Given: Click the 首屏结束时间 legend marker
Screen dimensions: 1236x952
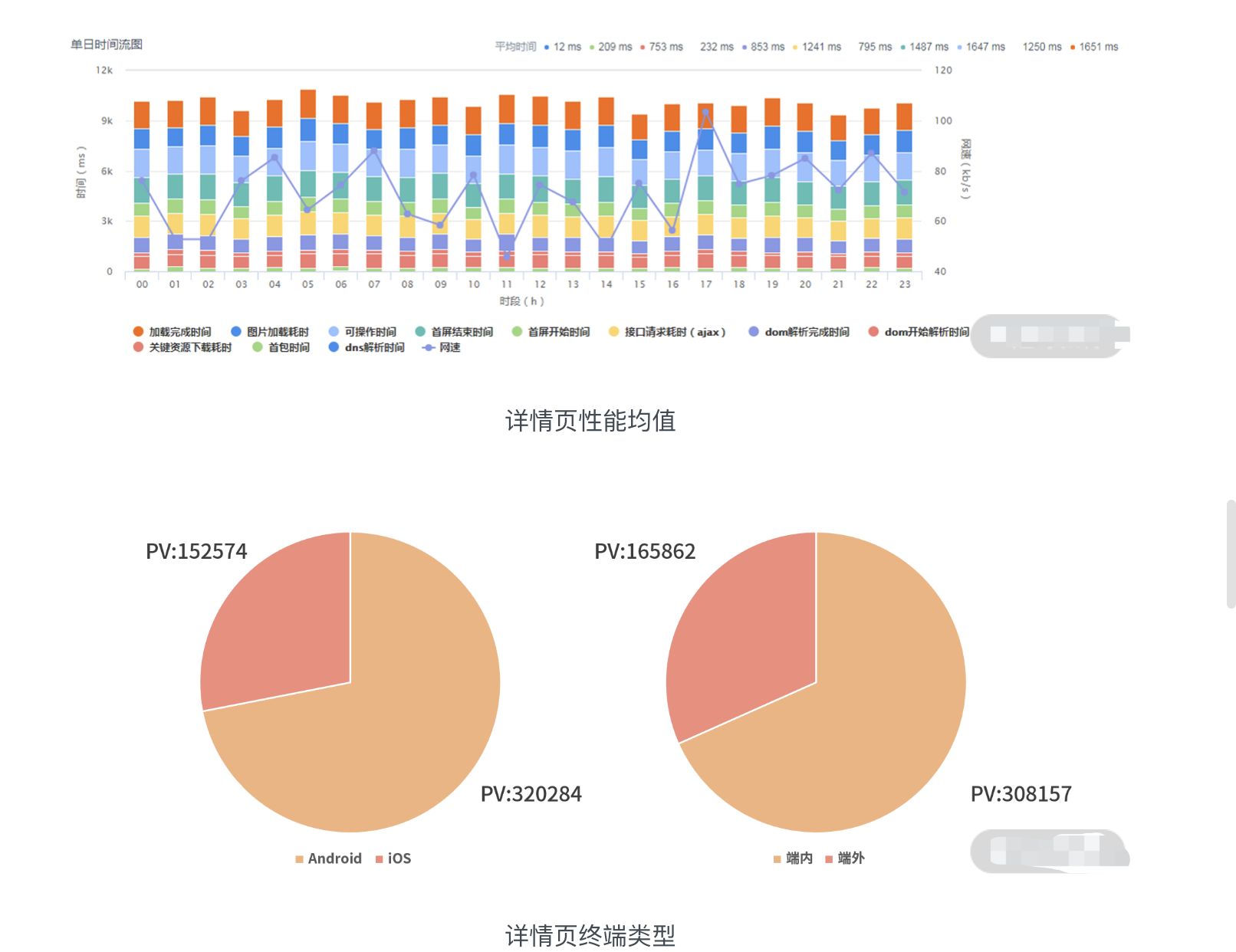Looking at the screenshot, I should pos(420,332).
